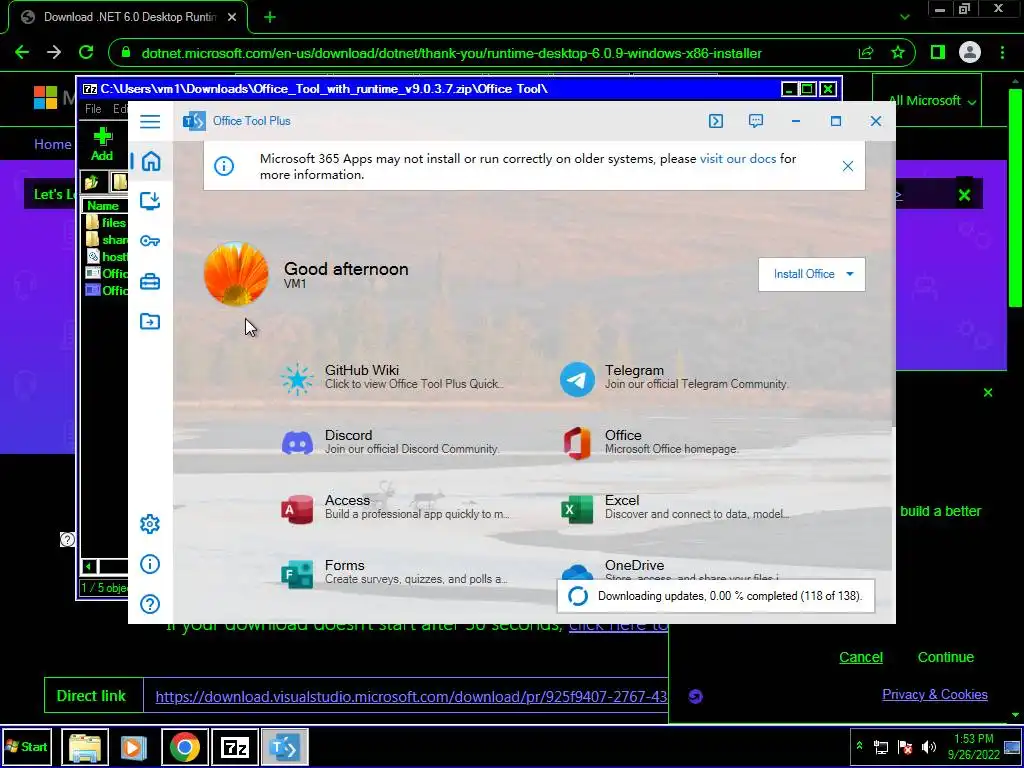
Task: Click the volume speaker tray icon
Action: pyautogui.click(x=929, y=746)
